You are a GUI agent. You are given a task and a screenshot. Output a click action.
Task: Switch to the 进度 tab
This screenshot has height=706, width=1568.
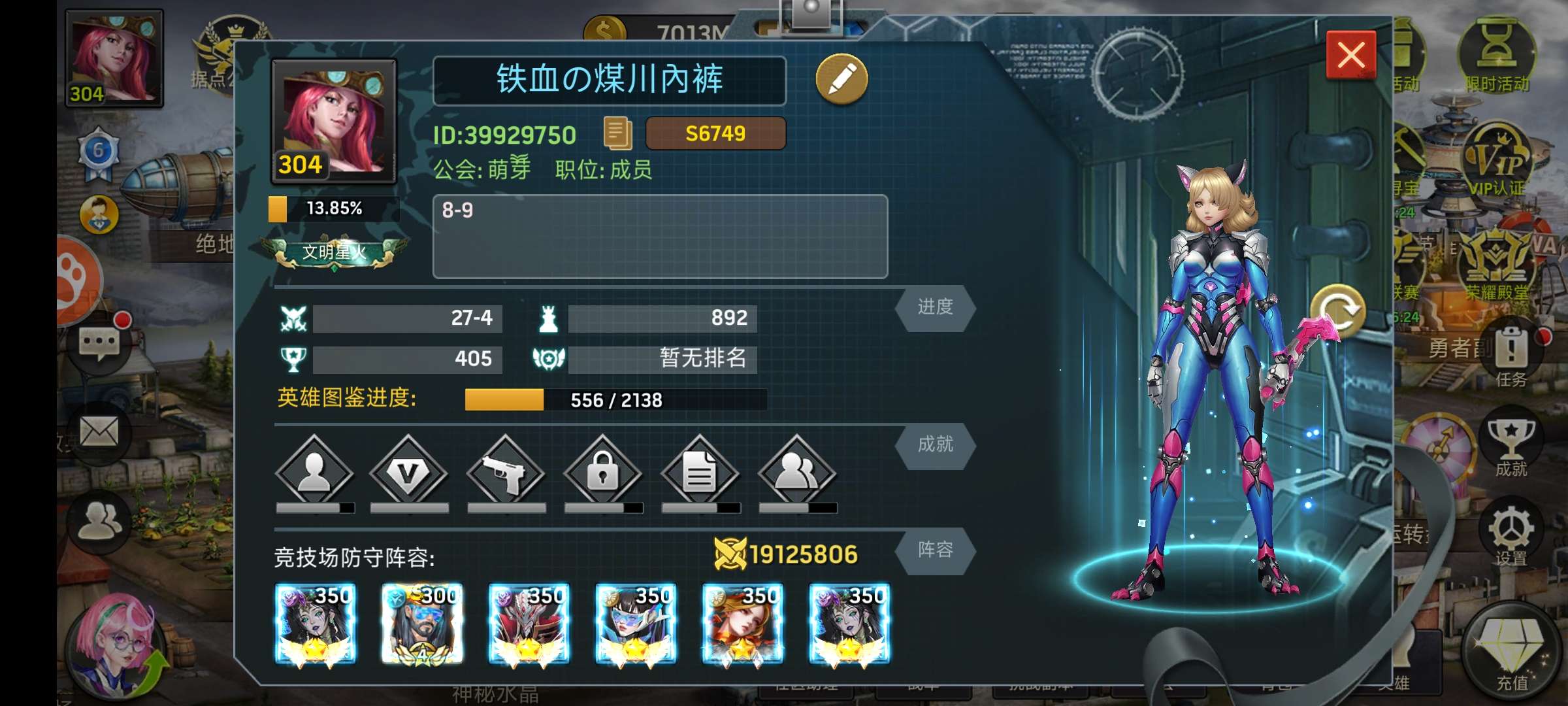pyautogui.click(x=935, y=307)
